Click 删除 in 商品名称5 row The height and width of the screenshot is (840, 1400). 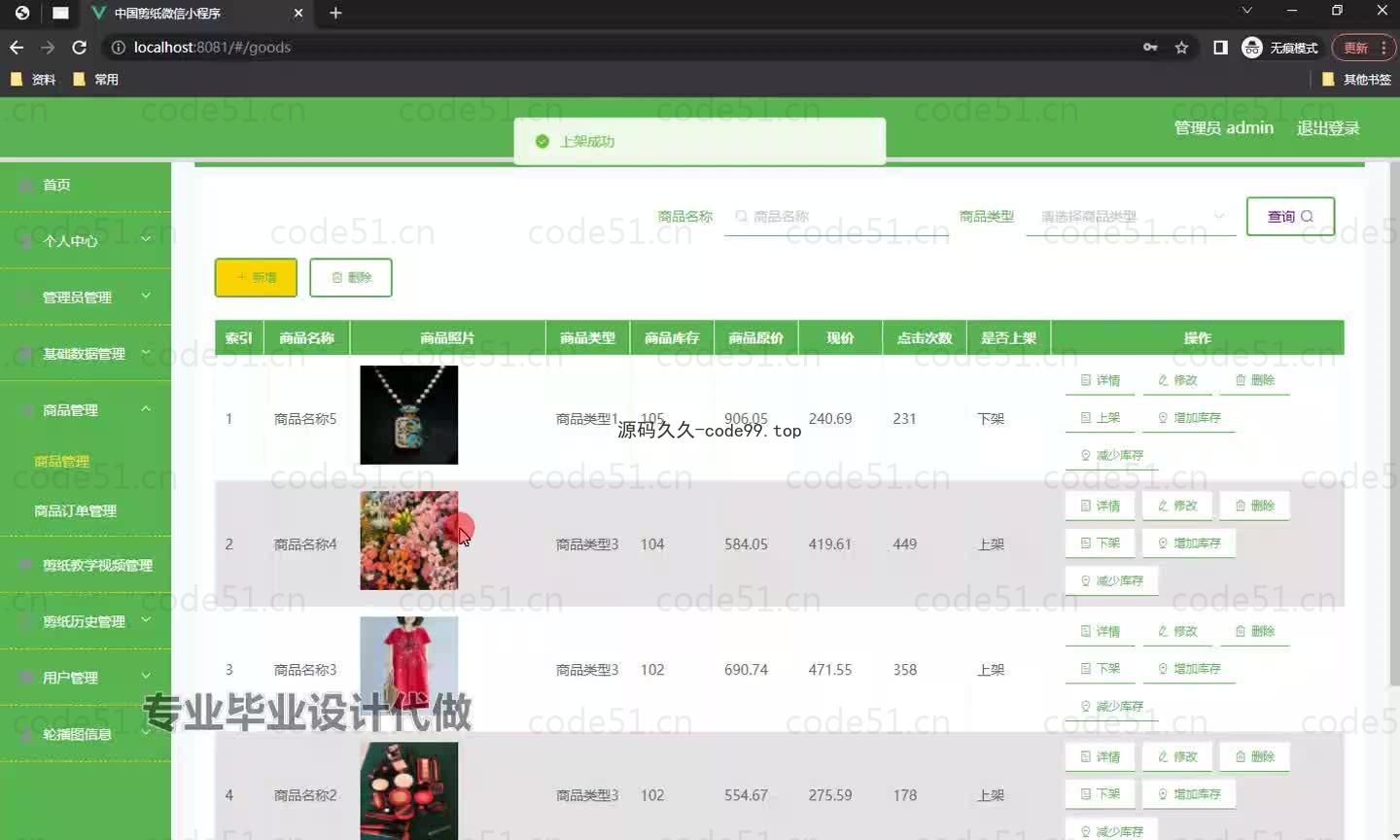pos(1255,380)
